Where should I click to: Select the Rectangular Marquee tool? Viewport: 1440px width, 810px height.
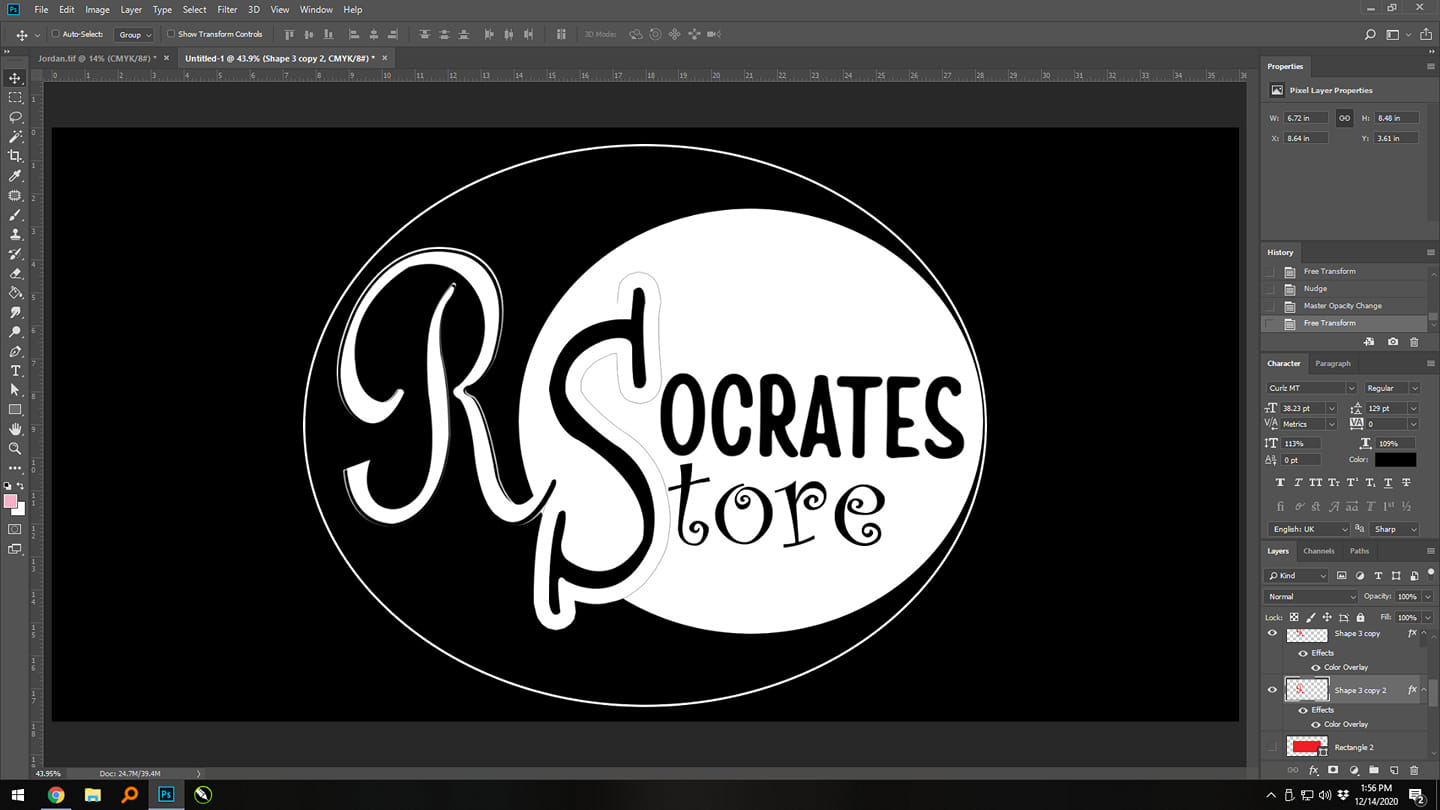15,98
